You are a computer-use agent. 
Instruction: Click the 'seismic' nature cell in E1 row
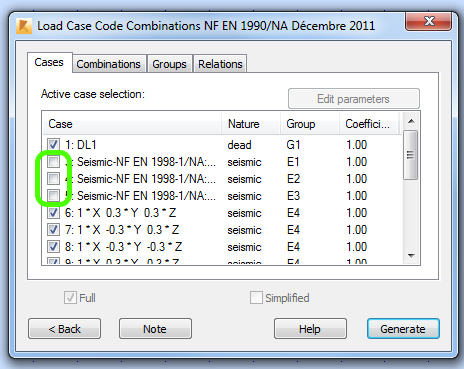pos(244,162)
